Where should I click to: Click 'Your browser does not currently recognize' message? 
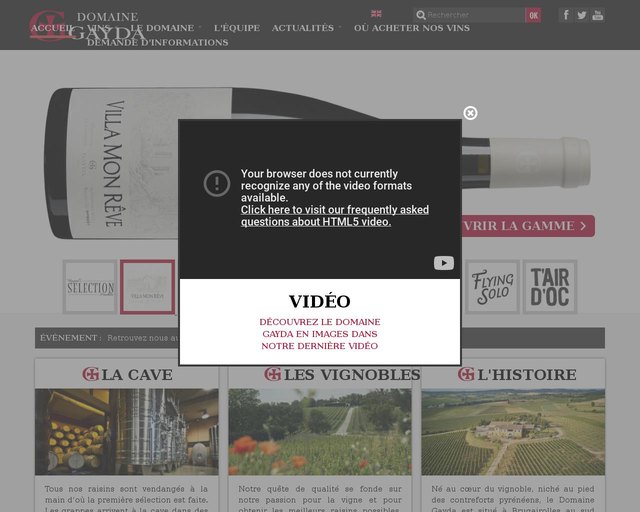coord(327,186)
